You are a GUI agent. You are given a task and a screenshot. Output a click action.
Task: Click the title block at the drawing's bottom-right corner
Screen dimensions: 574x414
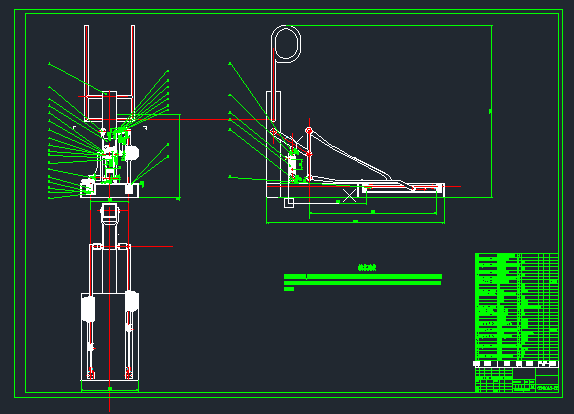tap(517, 380)
